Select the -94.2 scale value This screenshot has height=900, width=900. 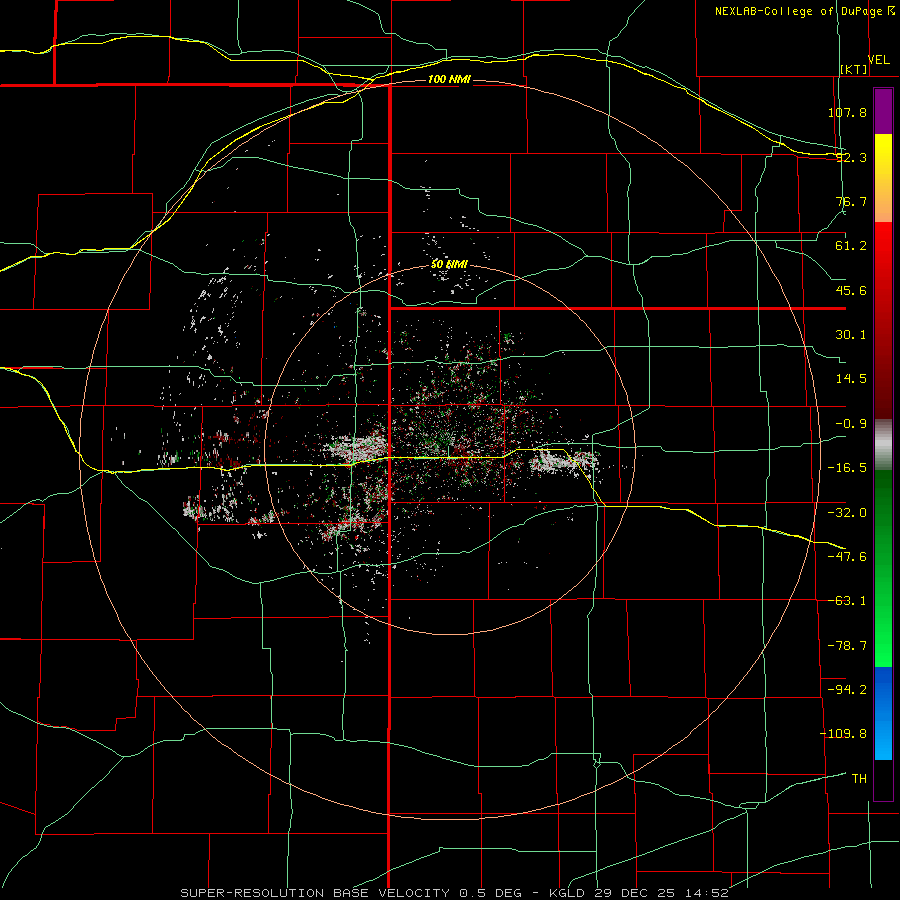[x=847, y=690]
